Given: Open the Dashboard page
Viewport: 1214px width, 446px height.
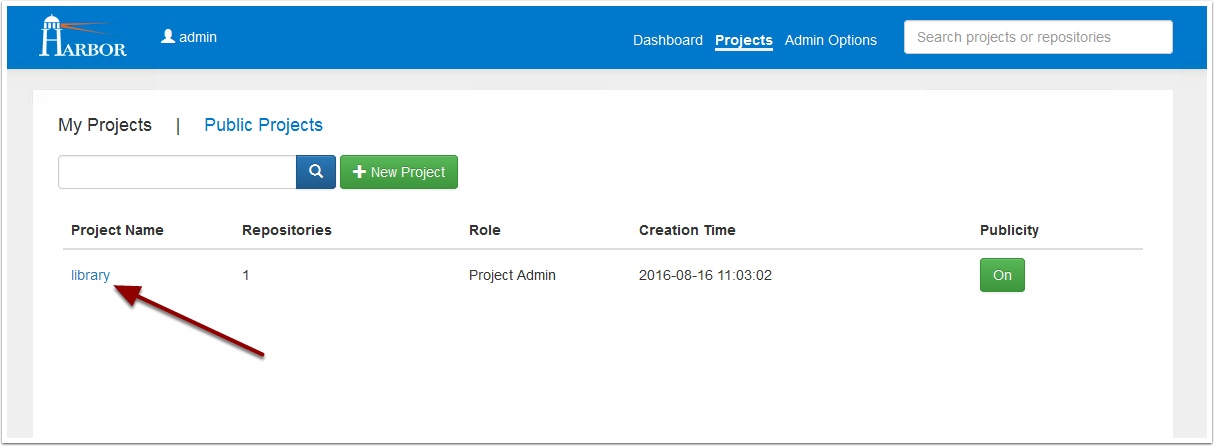Looking at the screenshot, I should (x=668, y=40).
